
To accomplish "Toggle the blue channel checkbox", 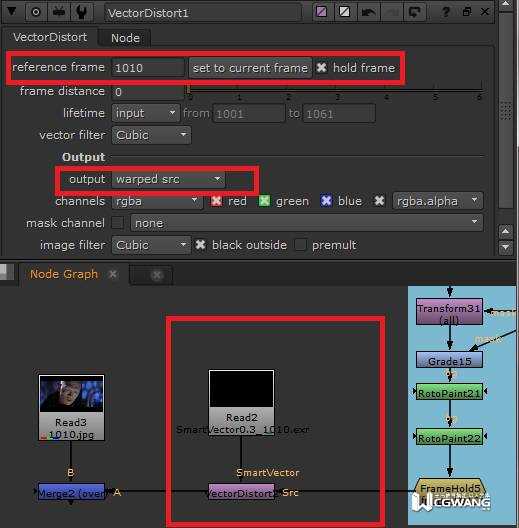I will [x=326, y=201].
